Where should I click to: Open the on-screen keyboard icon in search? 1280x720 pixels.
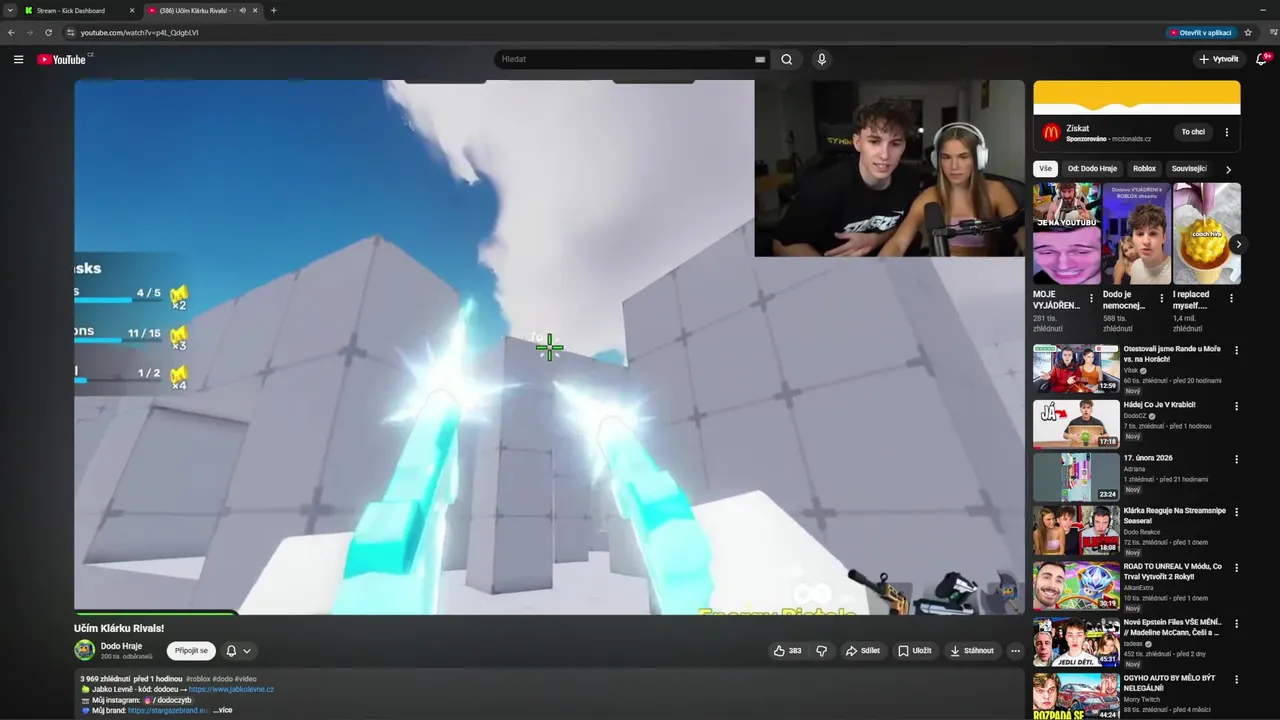pyautogui.click(x=760, y=59)
